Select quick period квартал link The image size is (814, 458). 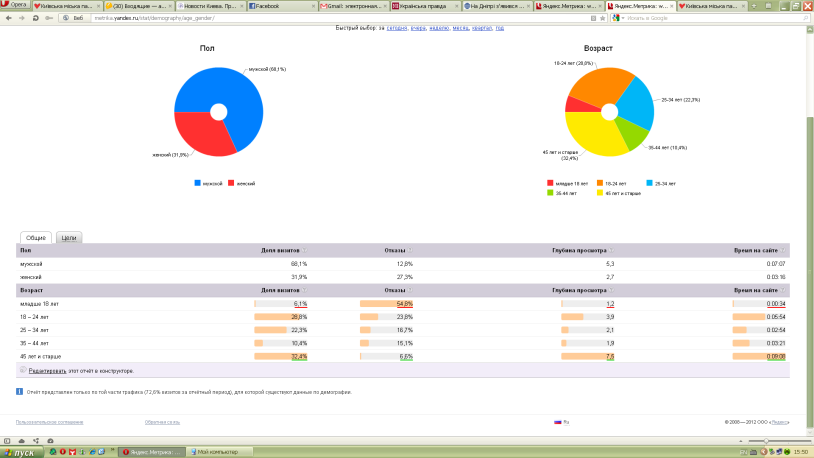482,28
